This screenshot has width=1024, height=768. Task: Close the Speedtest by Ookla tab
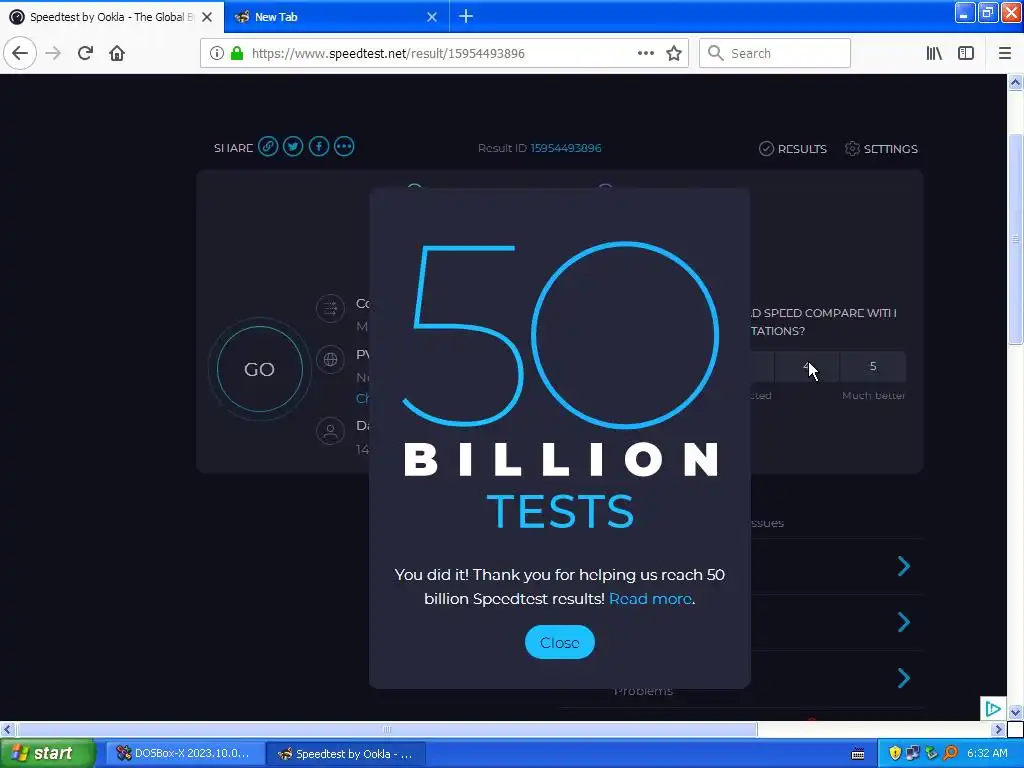pos(207,17)
